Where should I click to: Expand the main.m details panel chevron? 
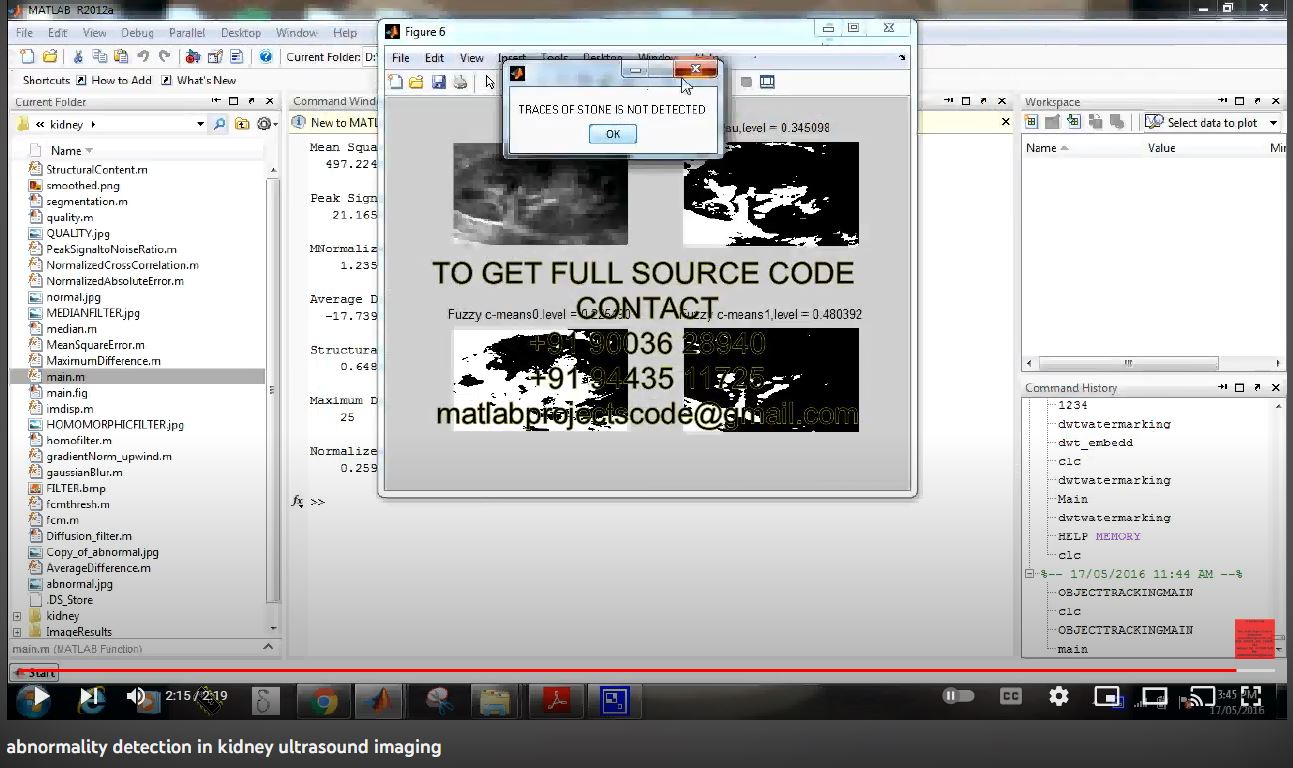point(268,648)
